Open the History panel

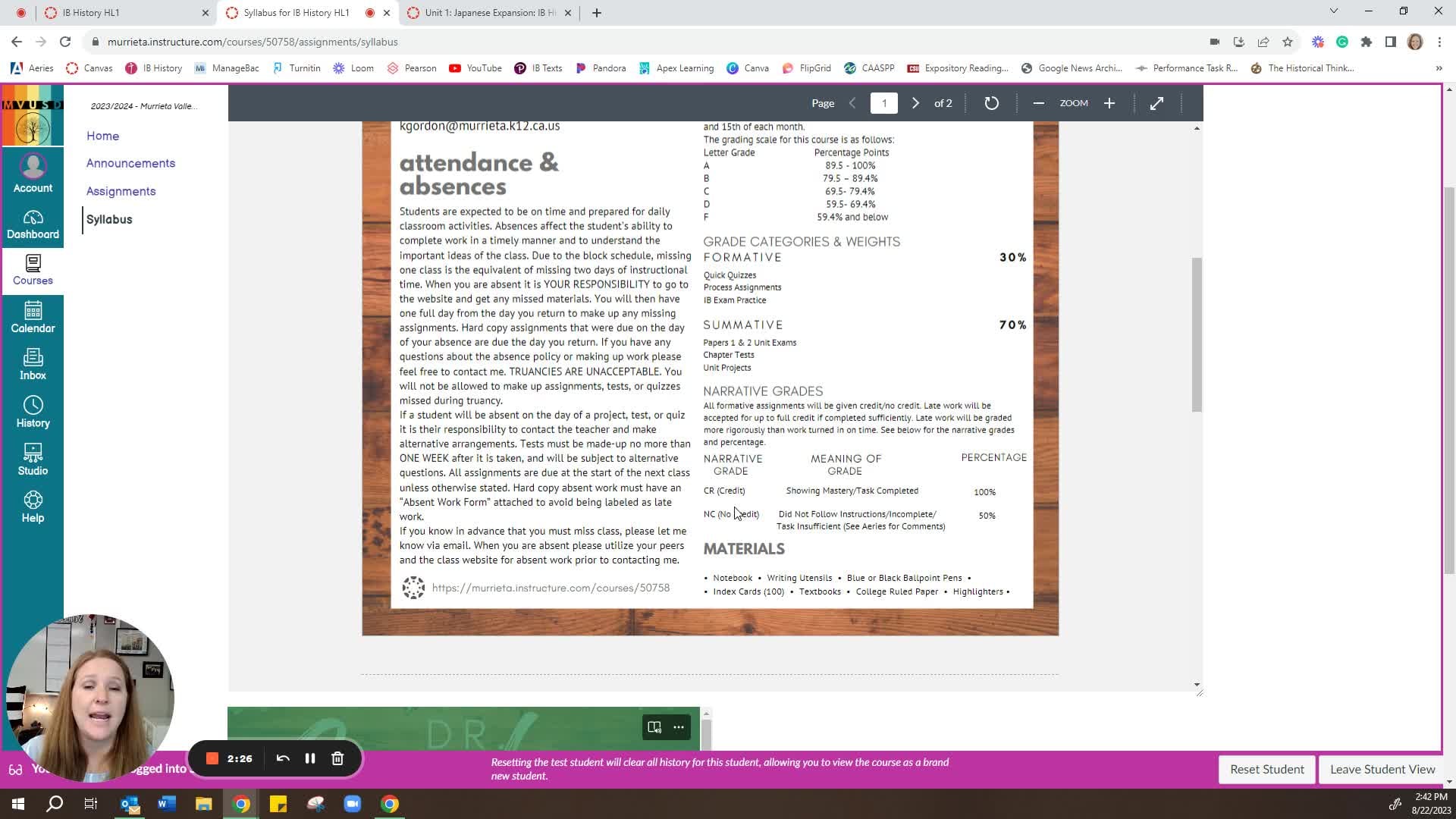(33, 412)
